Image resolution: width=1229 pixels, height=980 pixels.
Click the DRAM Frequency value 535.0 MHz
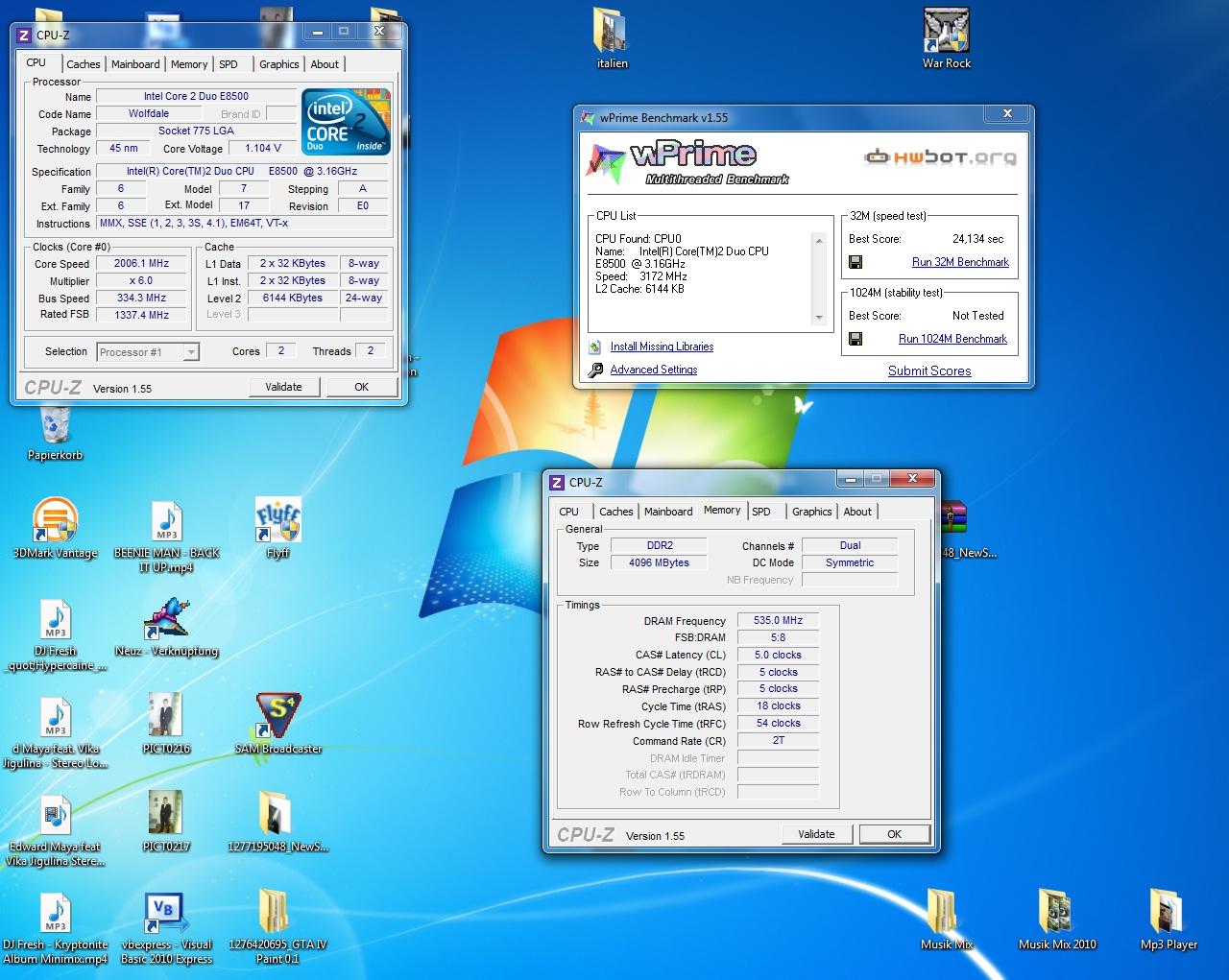(778, 620)
